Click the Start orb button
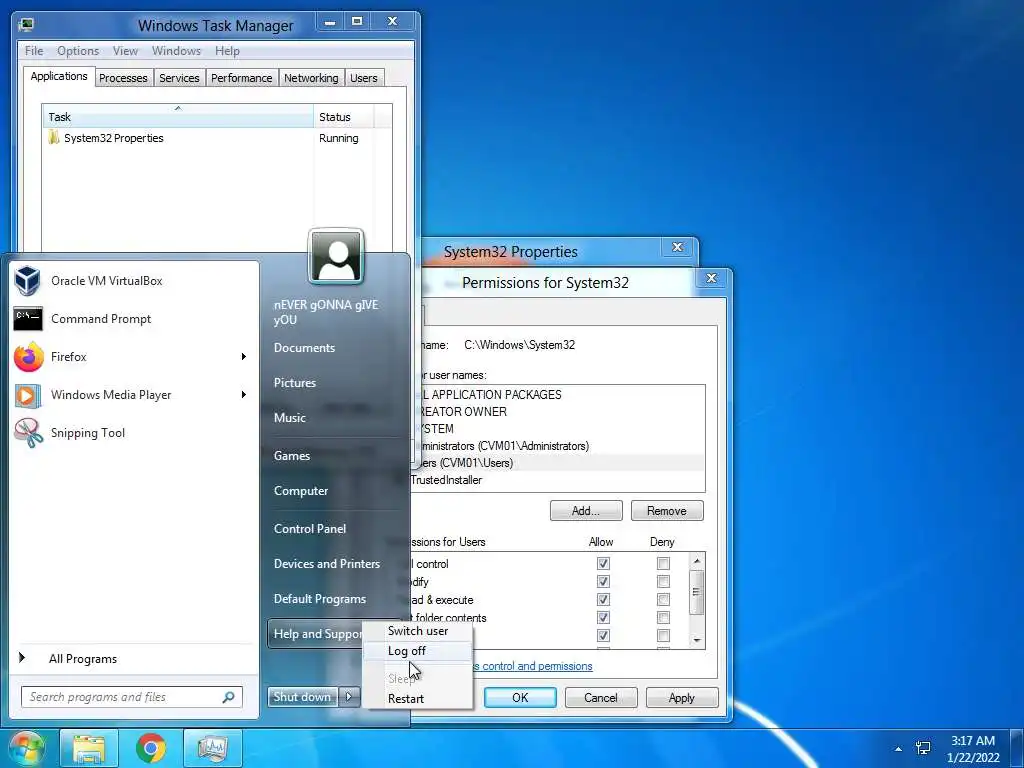Image resolution: width=1024 pixels, height=768 pixels. (25, 748)
